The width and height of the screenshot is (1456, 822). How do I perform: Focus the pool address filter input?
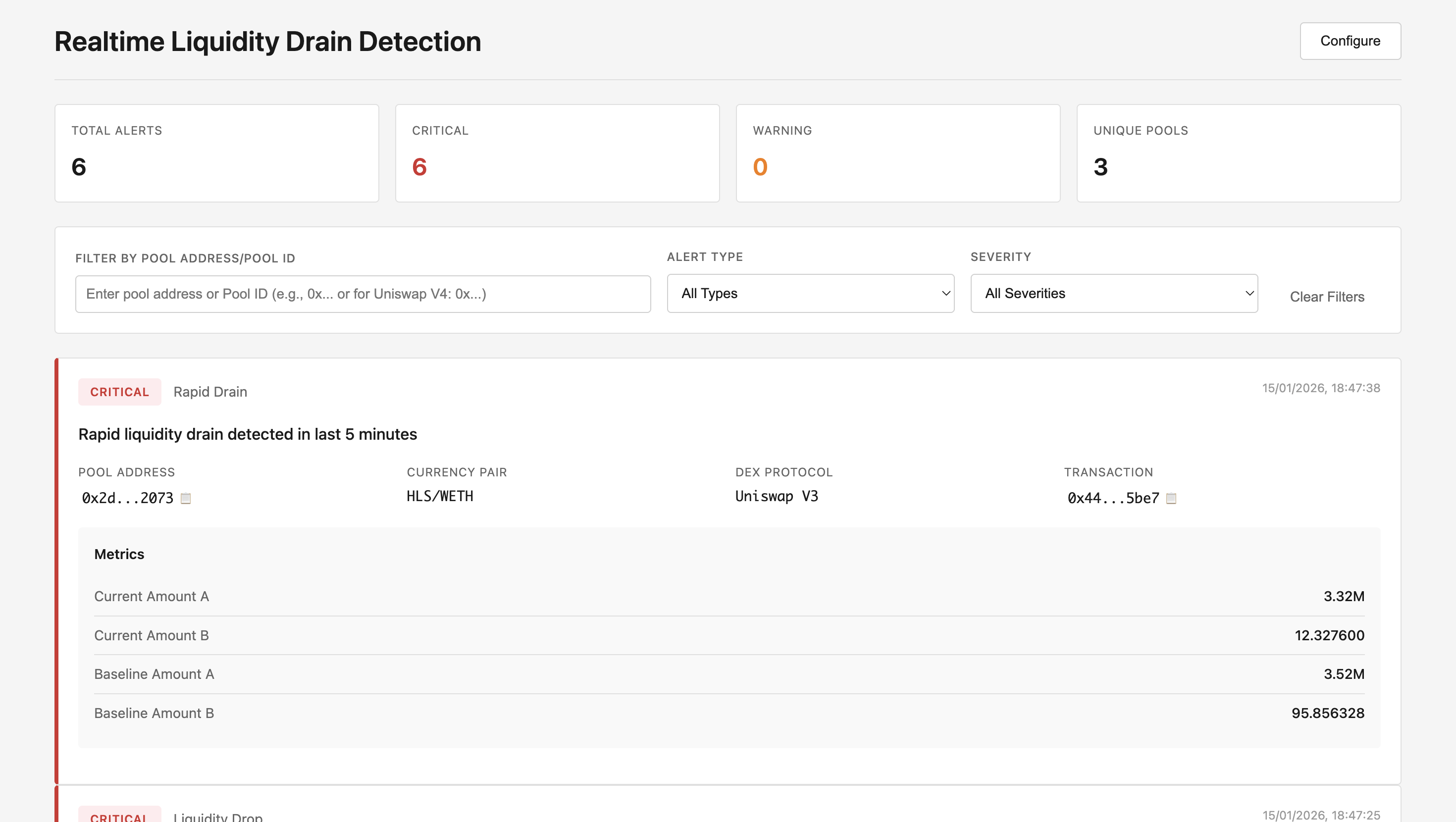click(x=363, y=294)
